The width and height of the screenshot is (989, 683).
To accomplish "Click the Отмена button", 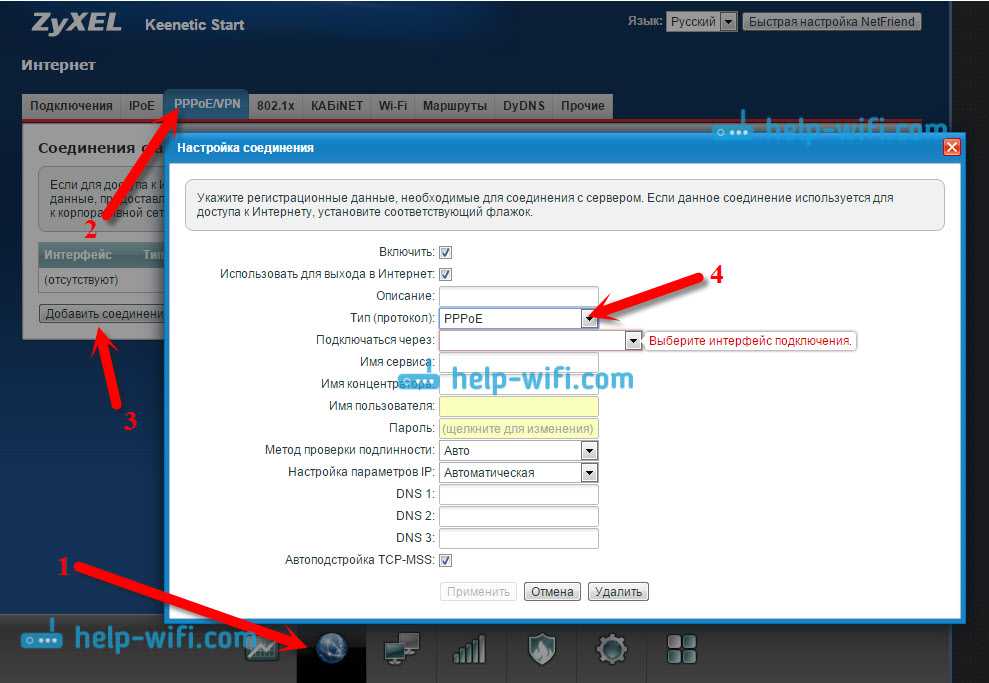I will tap(552, 592).
